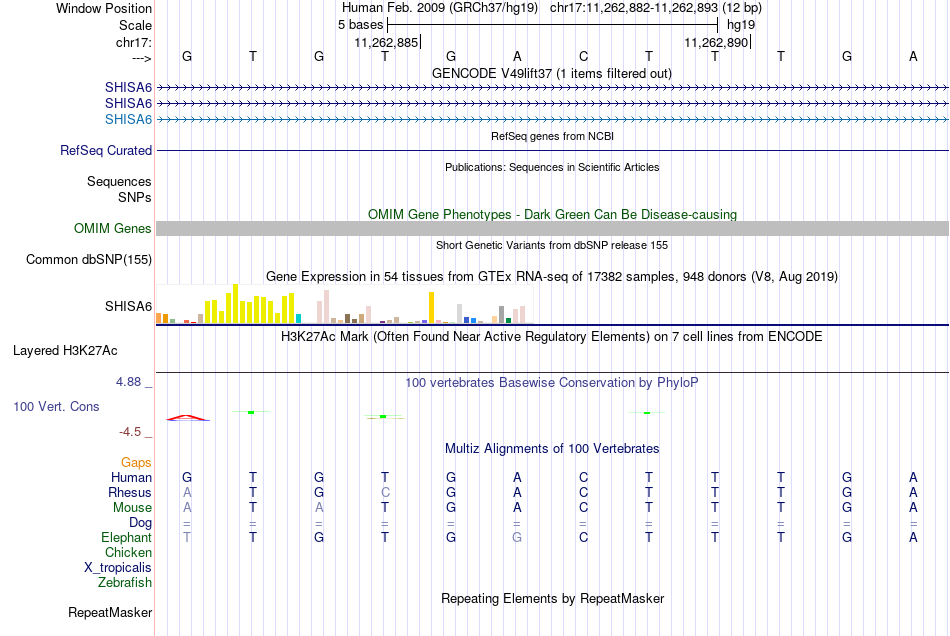The height and width of the screenshot is (636, 950).
Task: Open the 'RefSeq genes from NCBI' track title
Action: click(552, 136)
